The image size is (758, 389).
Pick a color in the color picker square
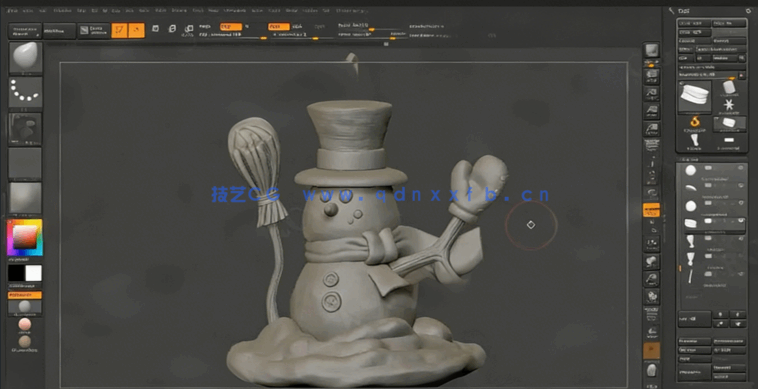pos(25,237)
